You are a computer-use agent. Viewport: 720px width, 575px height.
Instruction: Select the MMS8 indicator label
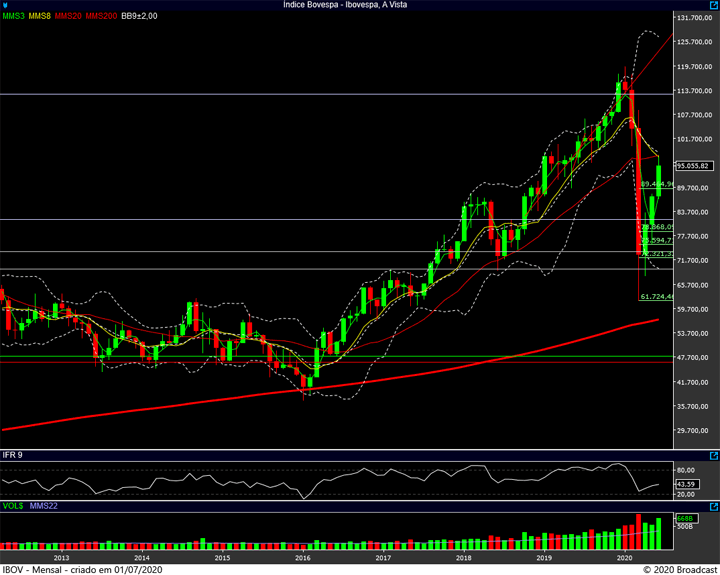click(x=41, y=17)
